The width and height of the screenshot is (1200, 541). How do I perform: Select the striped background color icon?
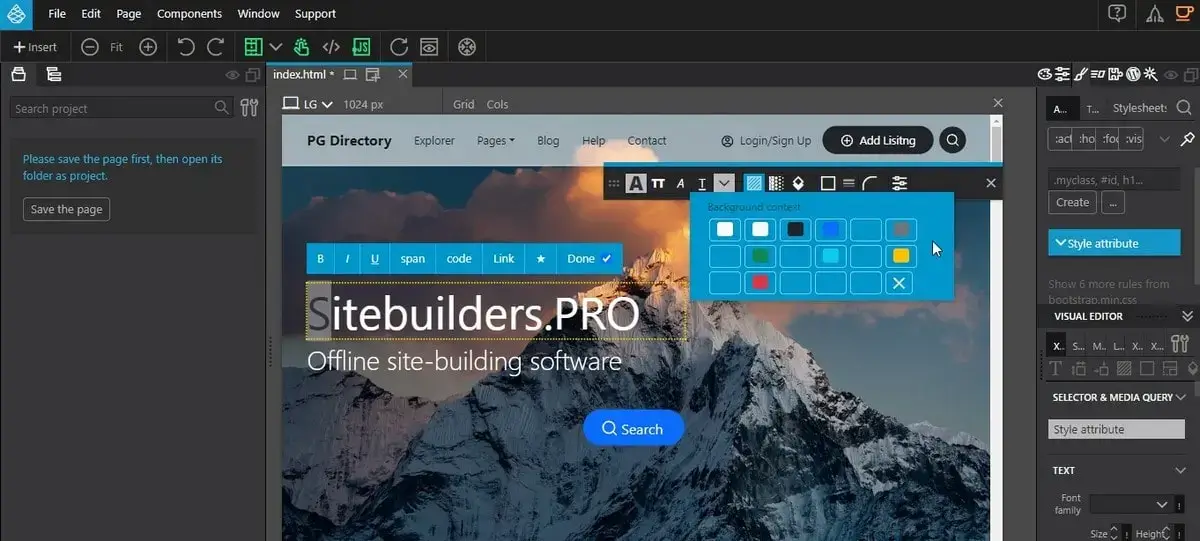pyautogui.click(x=754, y=183)
